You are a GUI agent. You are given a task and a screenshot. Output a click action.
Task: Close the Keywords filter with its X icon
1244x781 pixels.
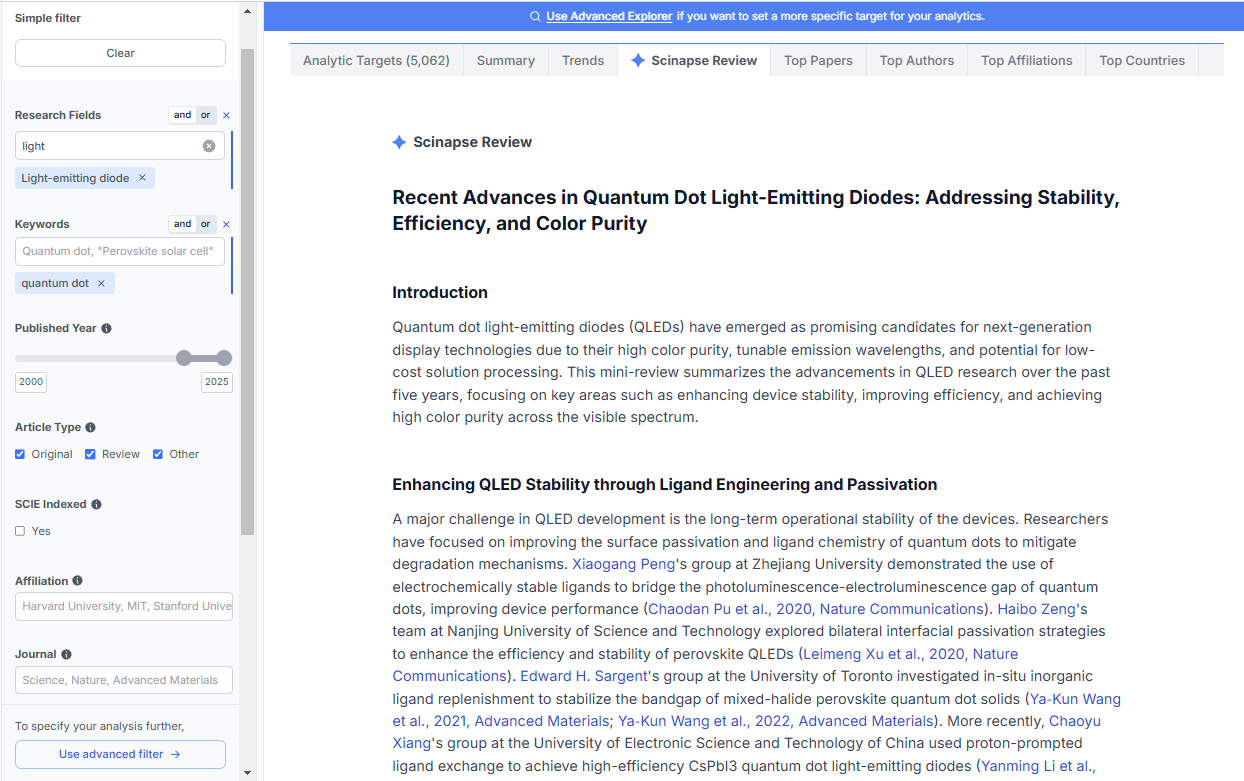pos(227,224)
